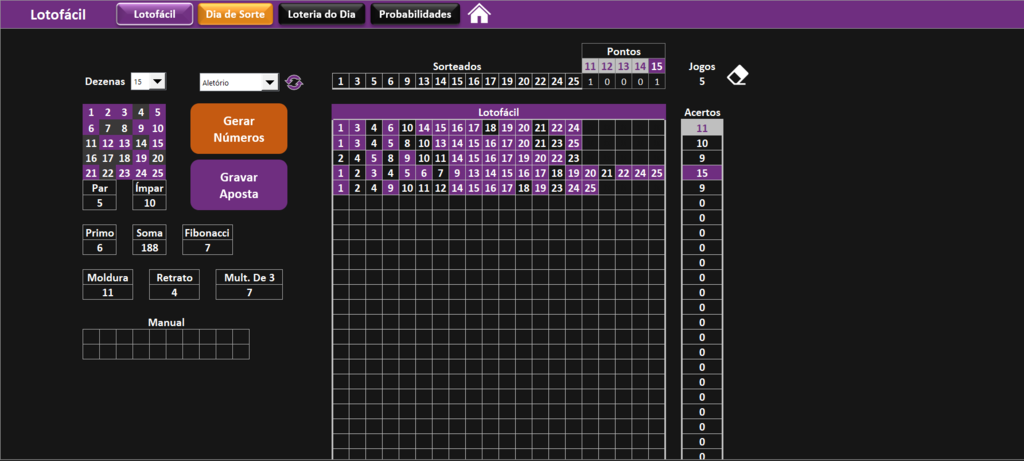The height and width of the screenshot is (461, 1024).
Task: Open the Probabilidades tab
Action: click(x=415, y=14)
